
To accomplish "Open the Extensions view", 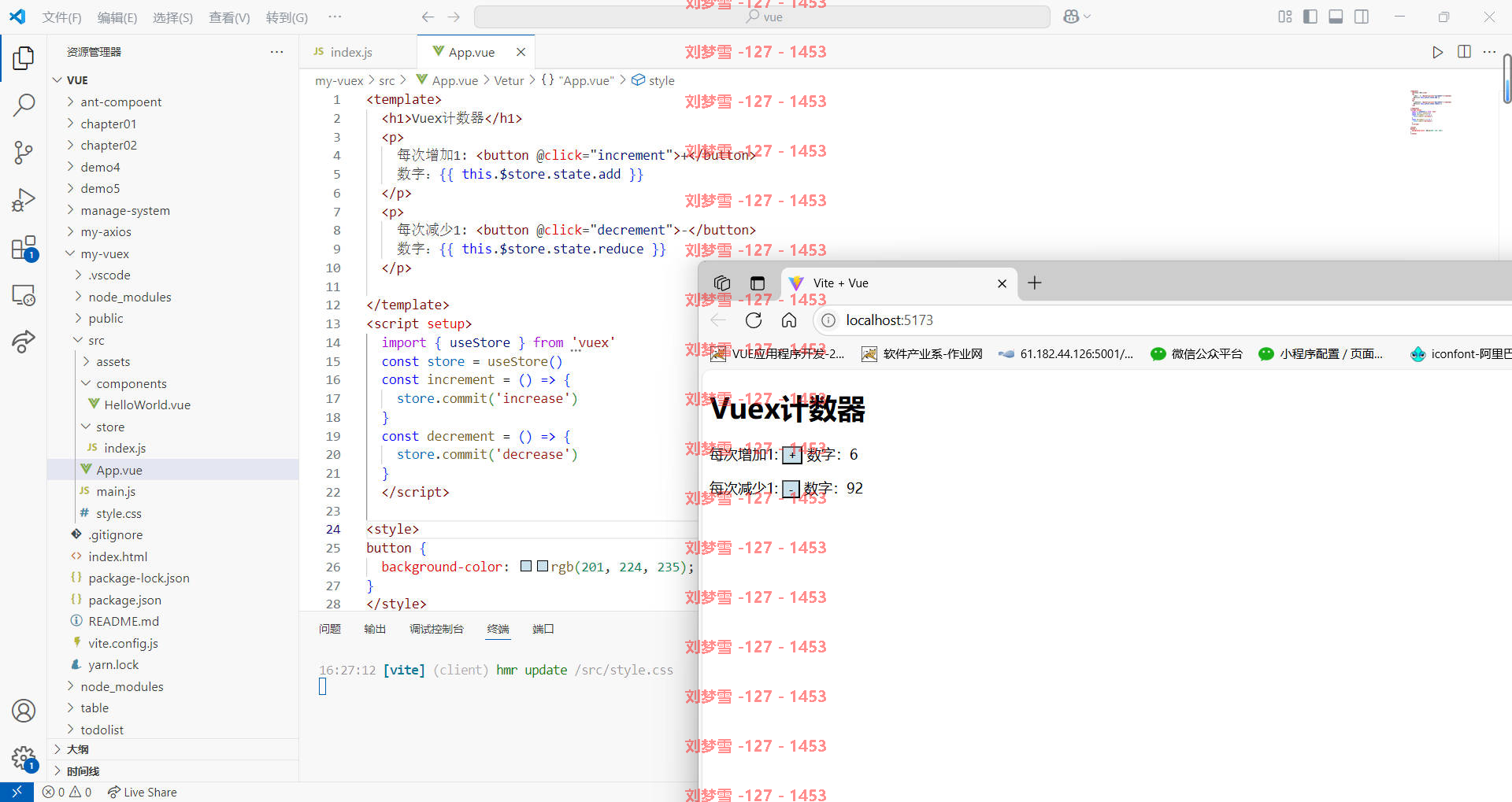I will click(x=24, y=248).
